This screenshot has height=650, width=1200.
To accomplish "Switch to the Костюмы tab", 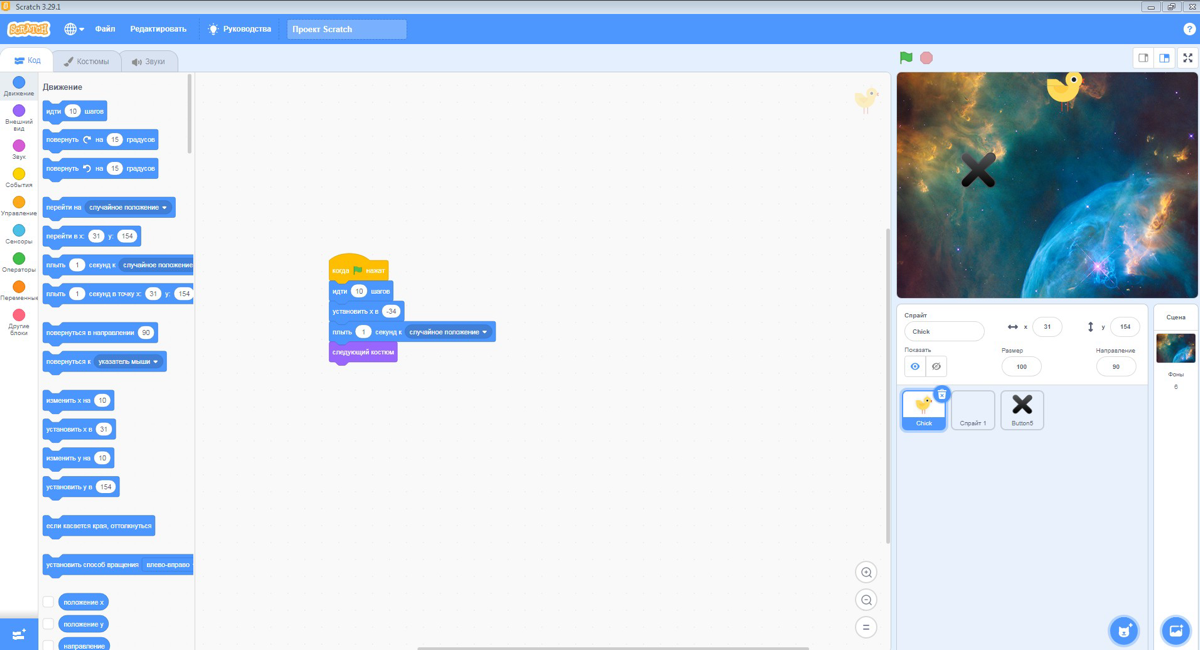I will pyautogui.click(x=87, y=61).
